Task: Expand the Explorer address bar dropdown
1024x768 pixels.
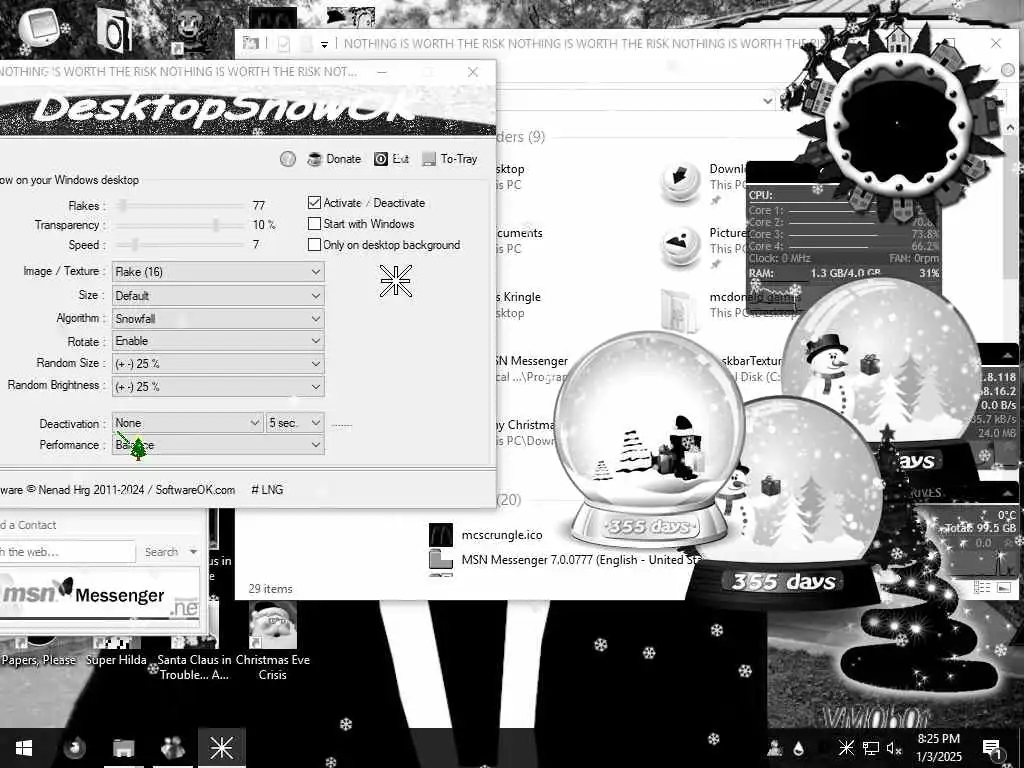Action: coord(767,101)
